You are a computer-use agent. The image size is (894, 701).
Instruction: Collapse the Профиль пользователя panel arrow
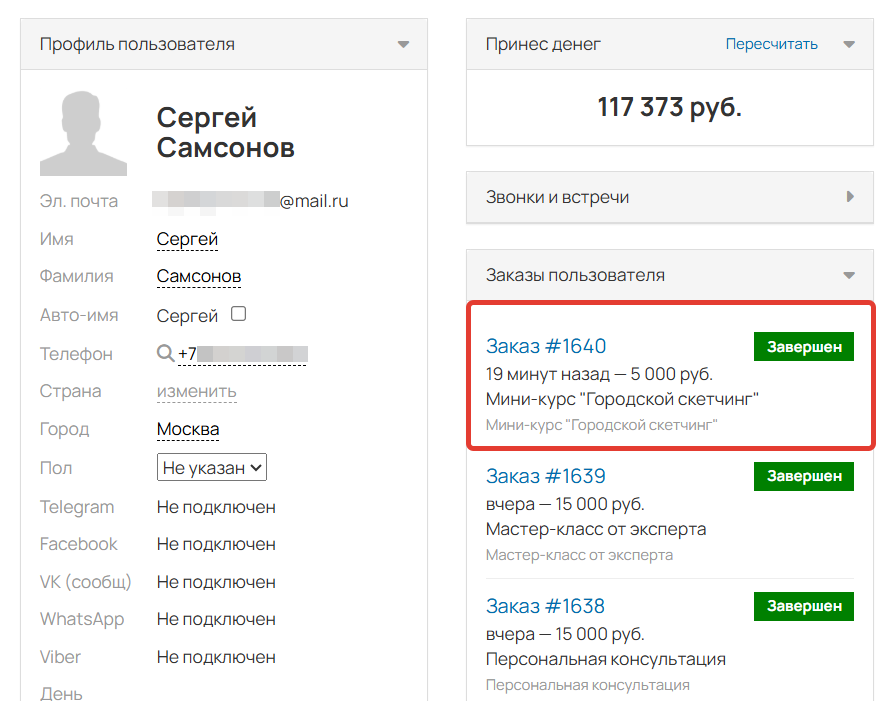403,44
